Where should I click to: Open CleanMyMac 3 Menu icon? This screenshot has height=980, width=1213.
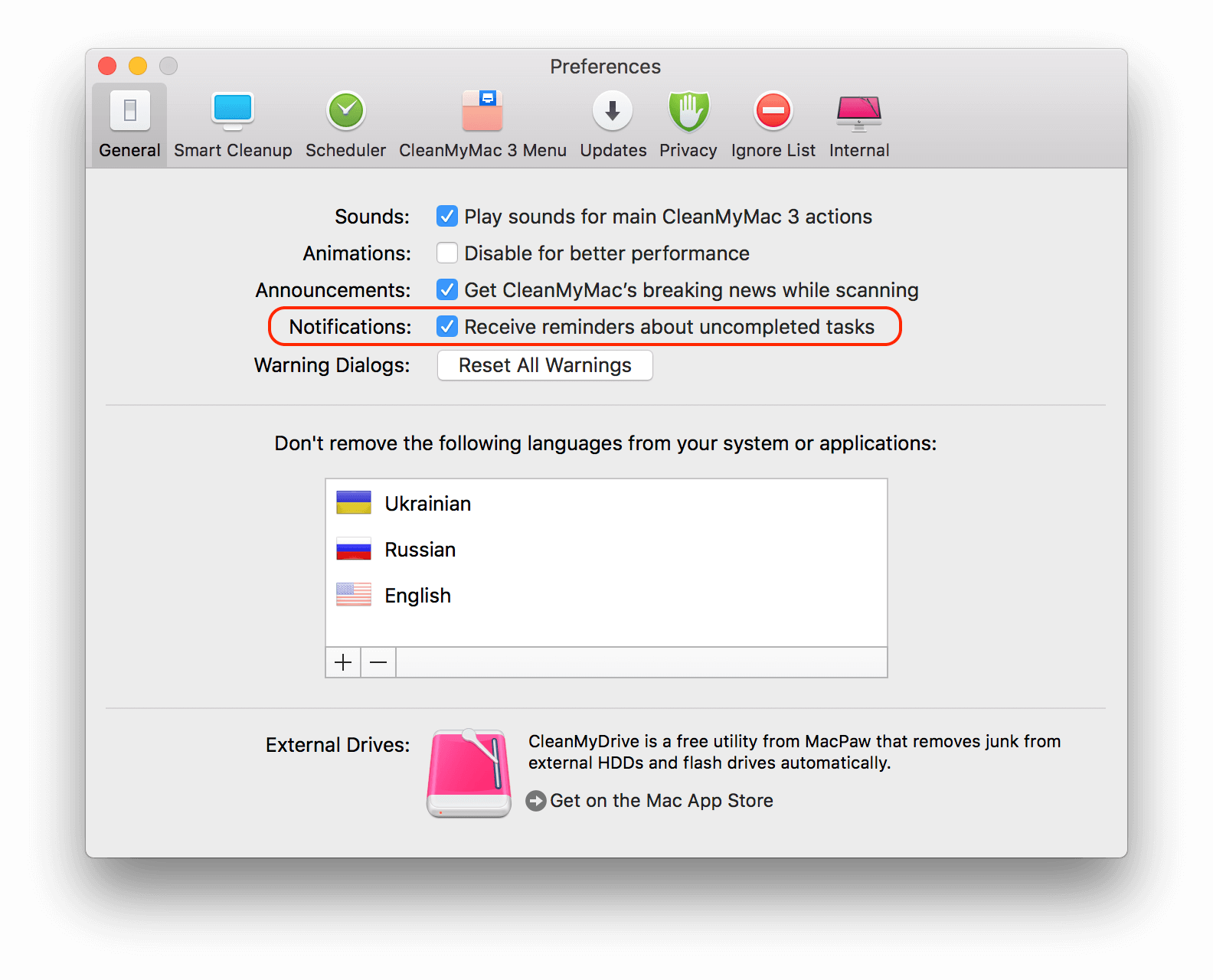[482, 110]
